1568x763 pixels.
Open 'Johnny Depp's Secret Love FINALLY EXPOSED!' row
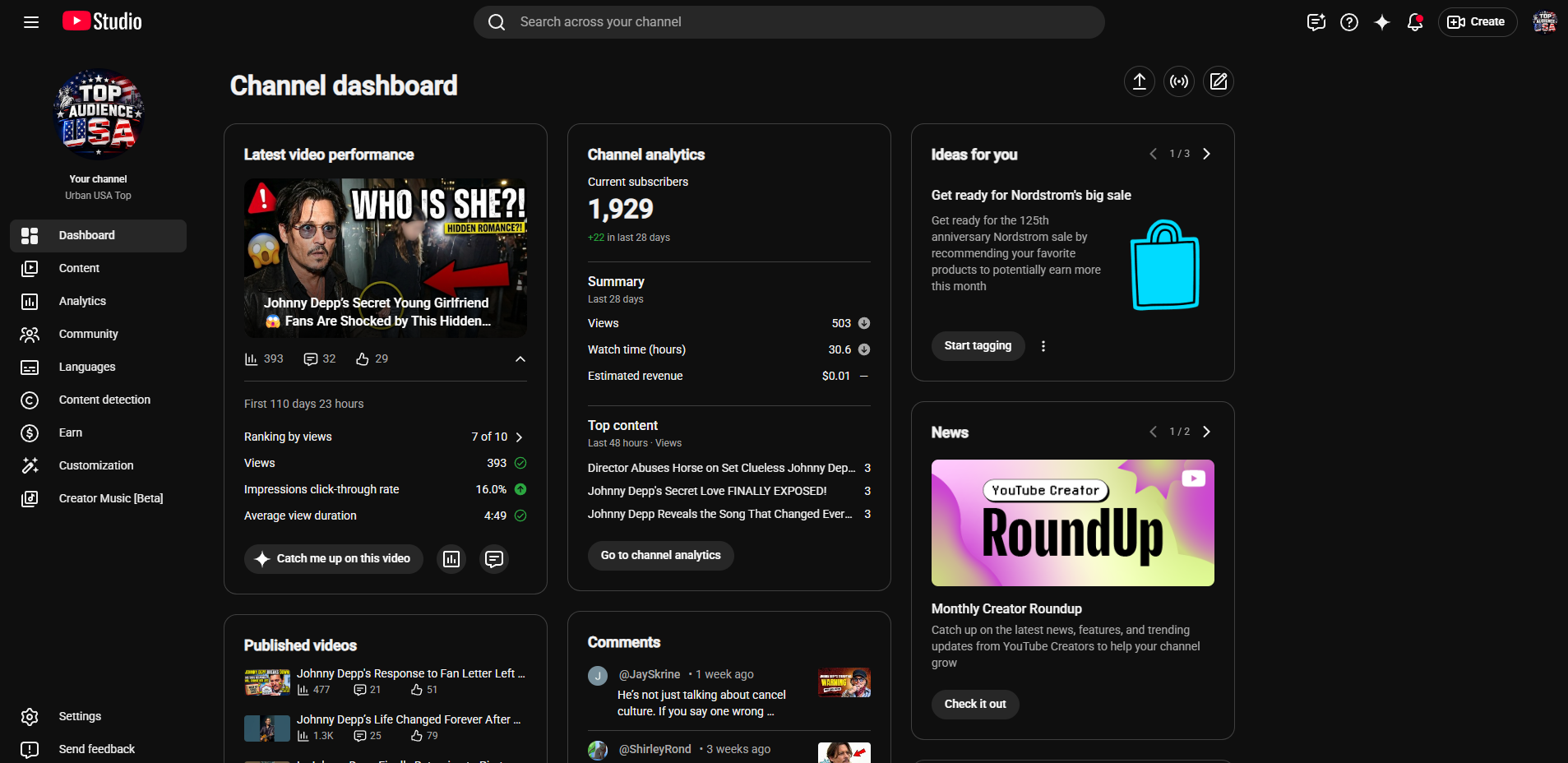point(729,491)
